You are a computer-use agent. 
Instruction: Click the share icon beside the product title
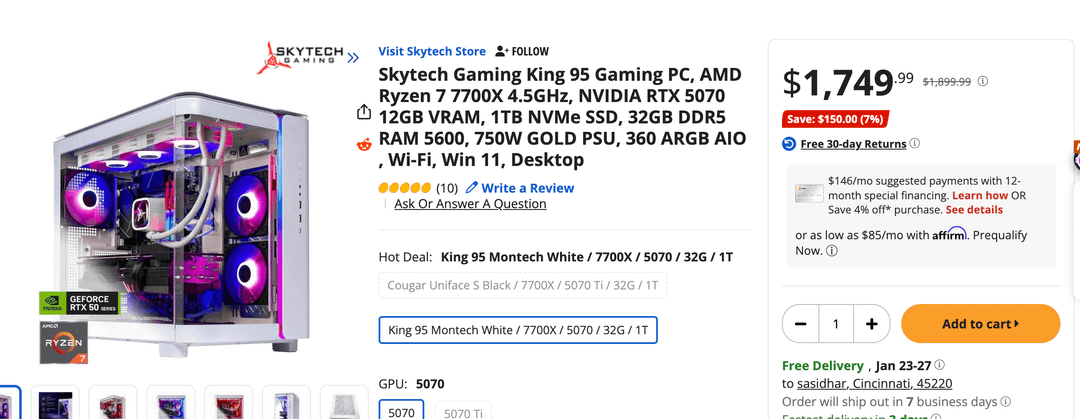[x=364, y=112]
